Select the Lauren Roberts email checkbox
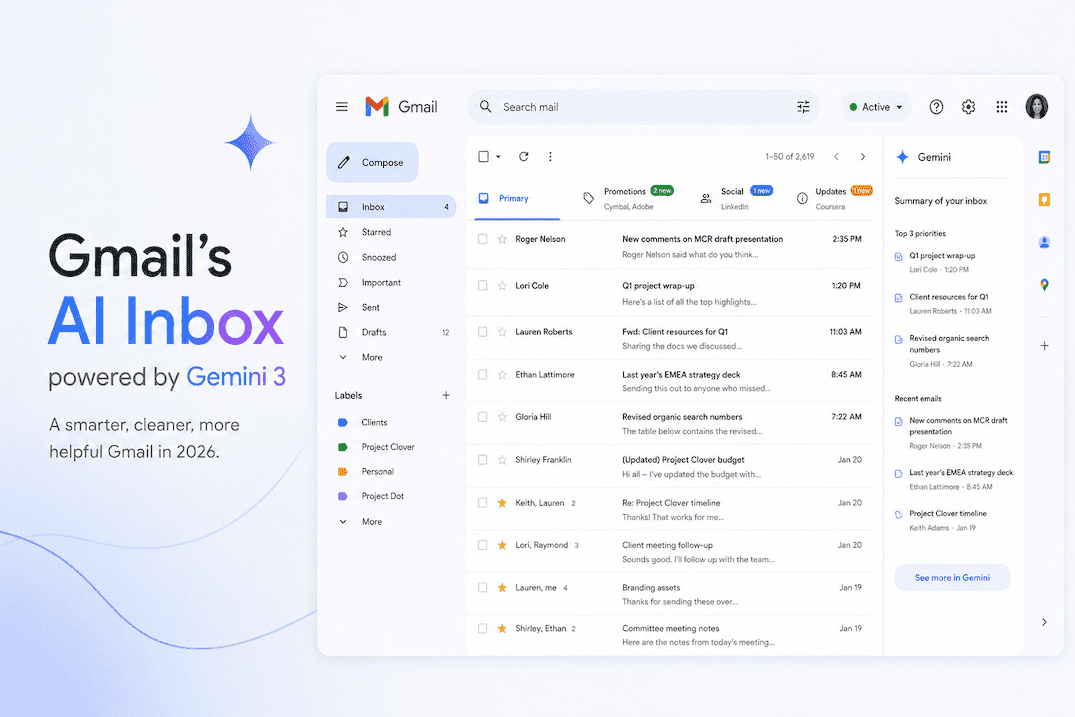 483,332
